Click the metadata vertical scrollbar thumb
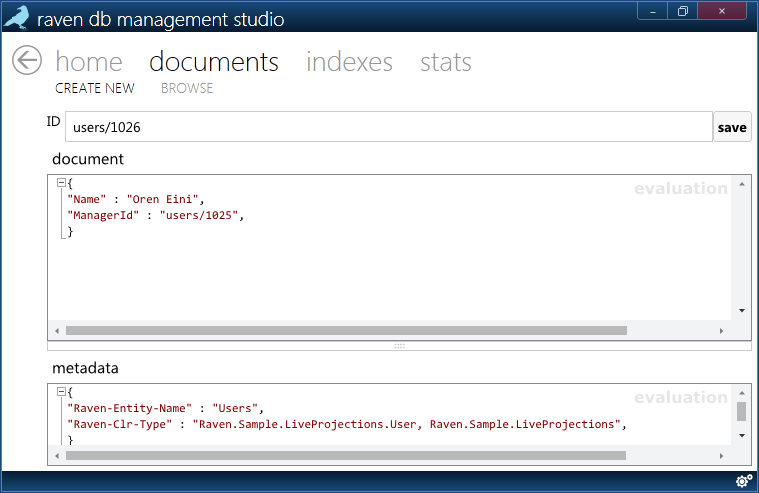 [x=742, y=412]
